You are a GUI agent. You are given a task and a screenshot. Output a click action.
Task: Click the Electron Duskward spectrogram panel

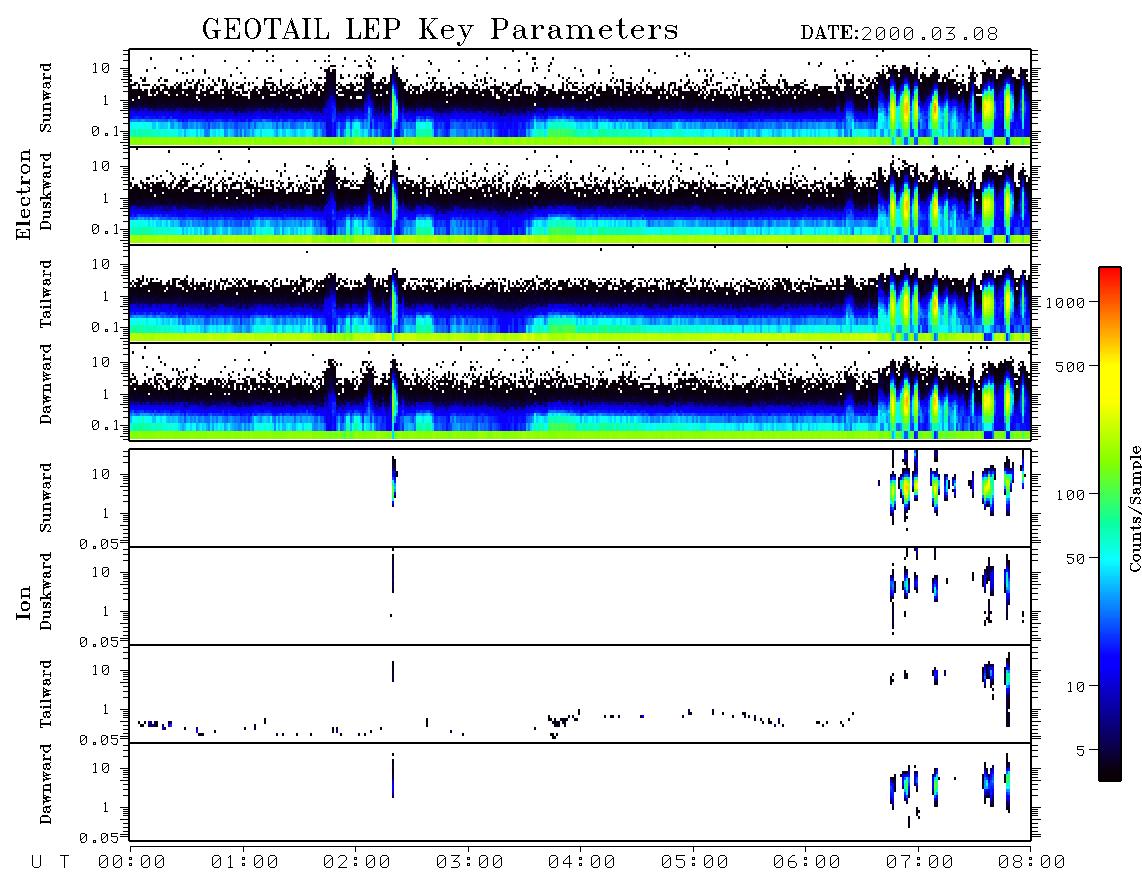pos(580,195)
